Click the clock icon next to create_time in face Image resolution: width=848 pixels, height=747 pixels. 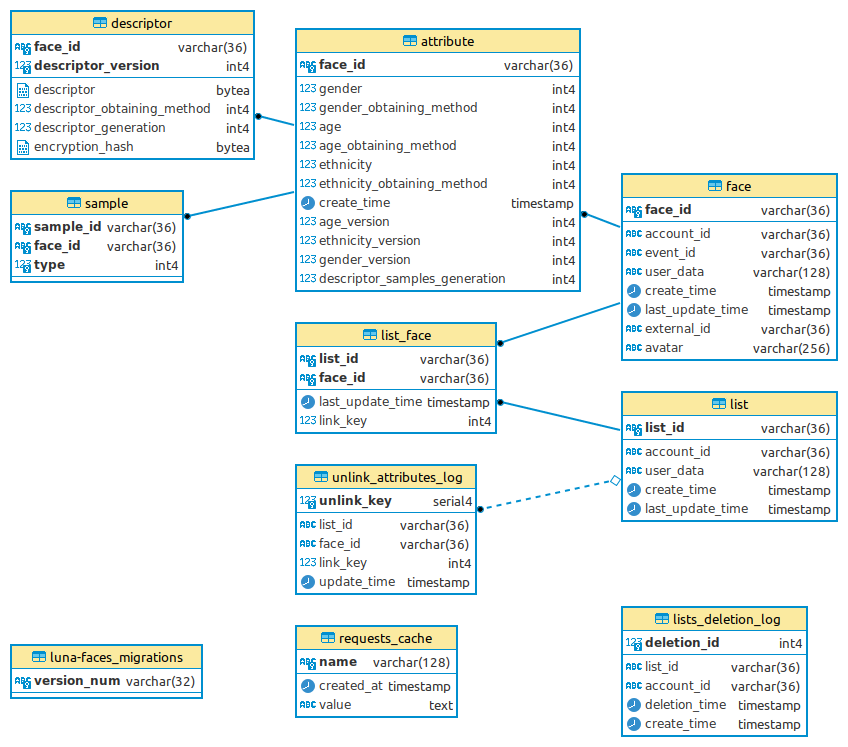(x=633, y=290)
